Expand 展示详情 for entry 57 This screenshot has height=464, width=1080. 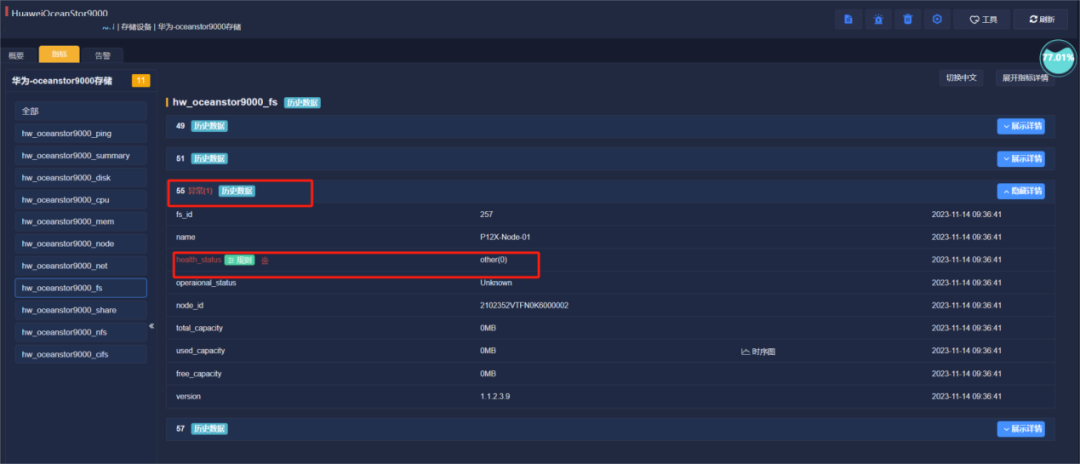[x=1021, y=429]
